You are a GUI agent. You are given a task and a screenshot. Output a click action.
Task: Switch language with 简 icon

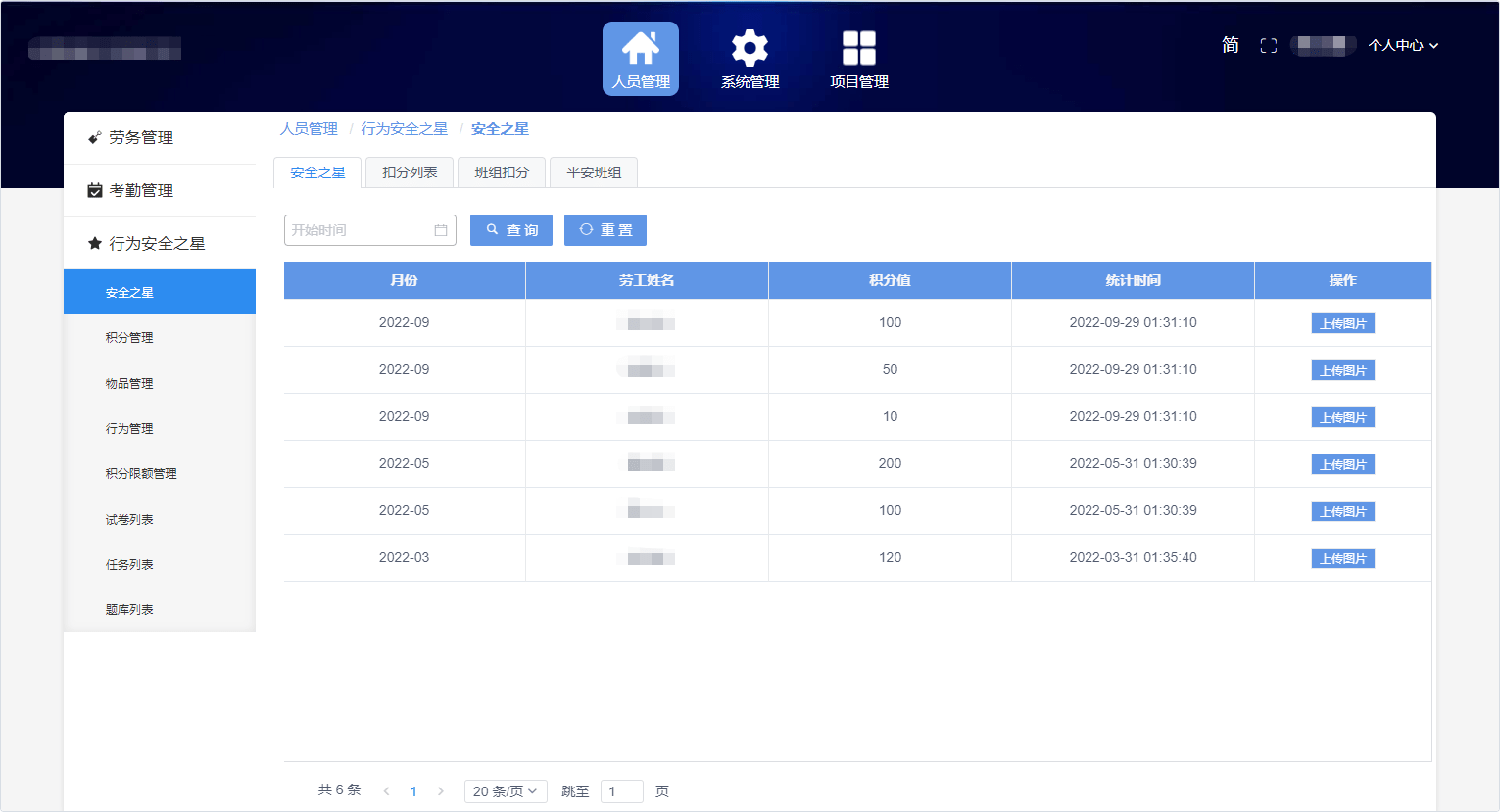click(x=1231, y=45)
